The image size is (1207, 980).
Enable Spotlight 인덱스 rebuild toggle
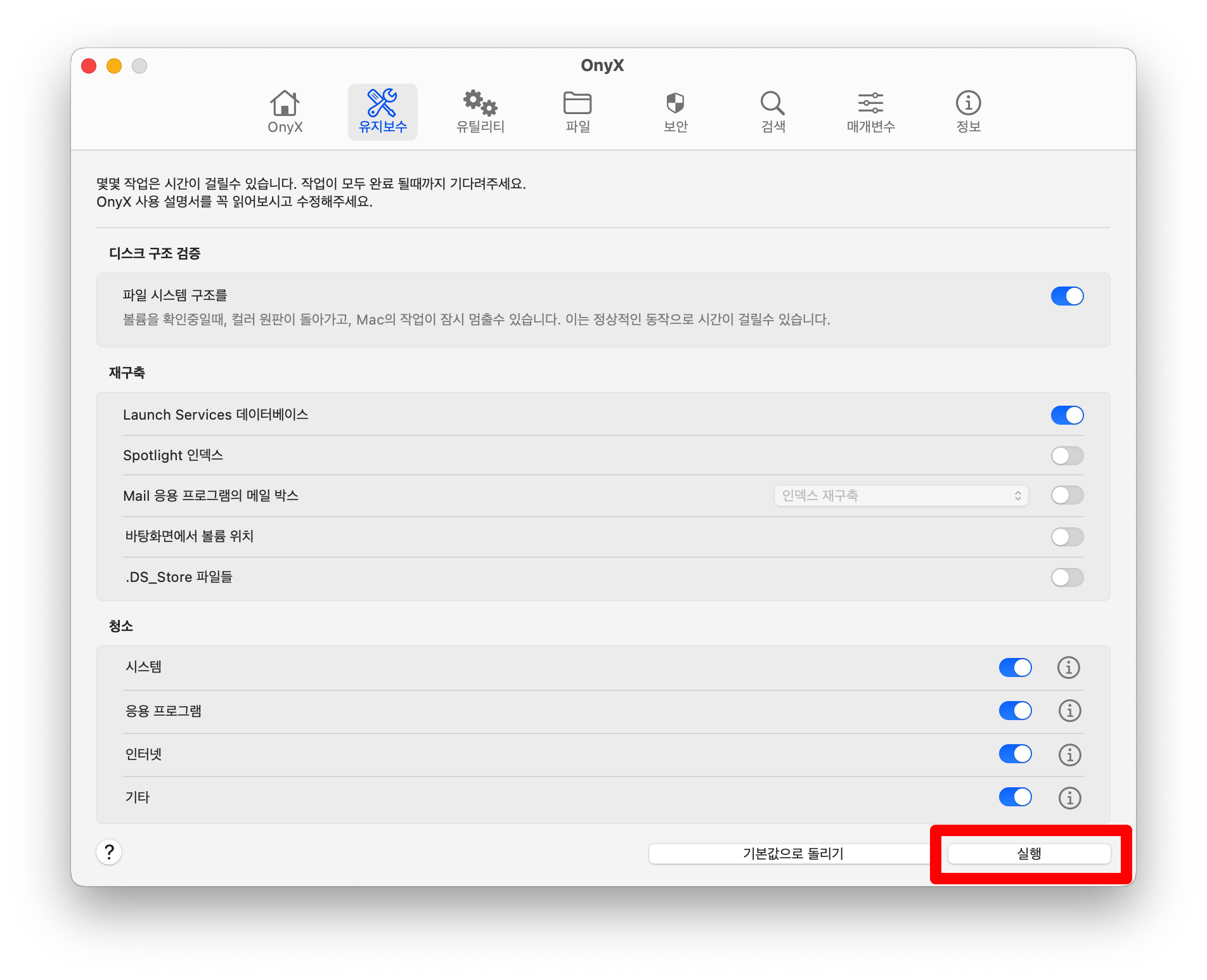[1068, 456]
